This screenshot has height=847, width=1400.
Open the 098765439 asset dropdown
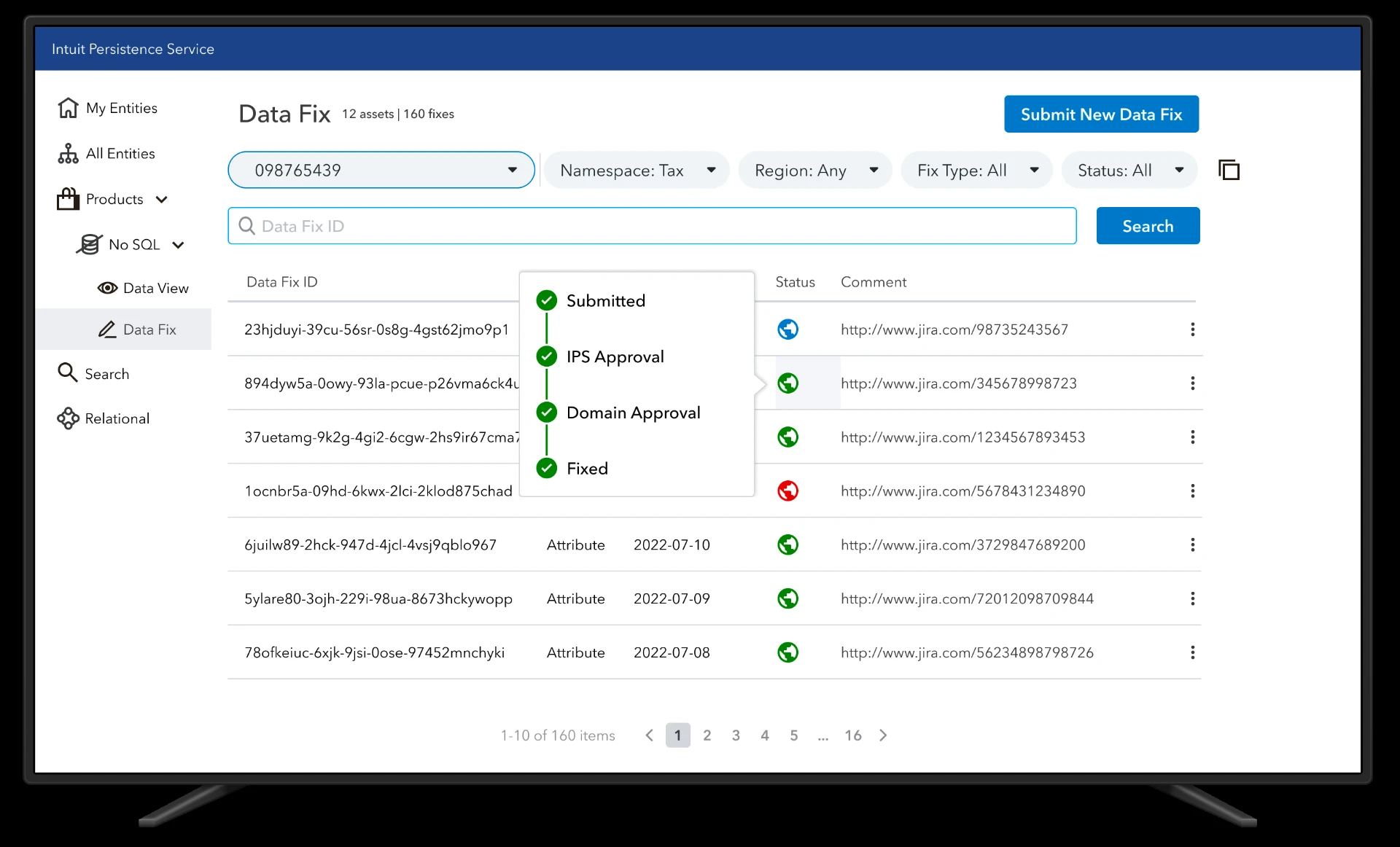pyautogui.click(x=381, y=170)
